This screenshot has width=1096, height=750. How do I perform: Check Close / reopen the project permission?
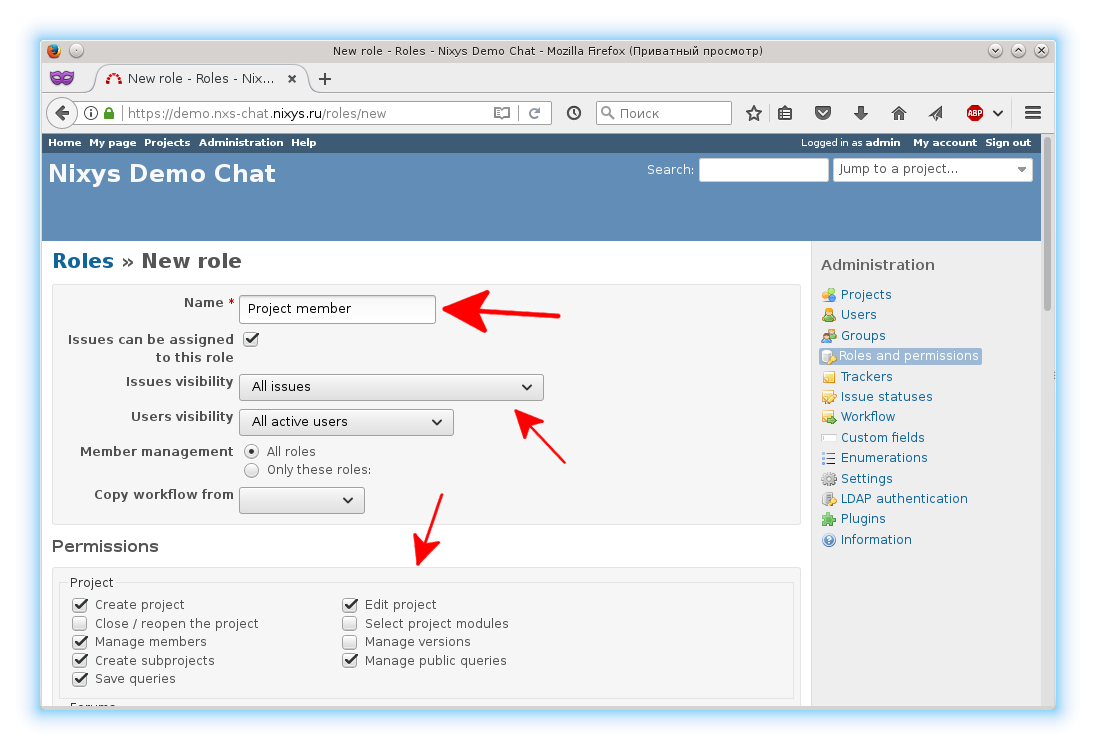[x=80, y=623]
